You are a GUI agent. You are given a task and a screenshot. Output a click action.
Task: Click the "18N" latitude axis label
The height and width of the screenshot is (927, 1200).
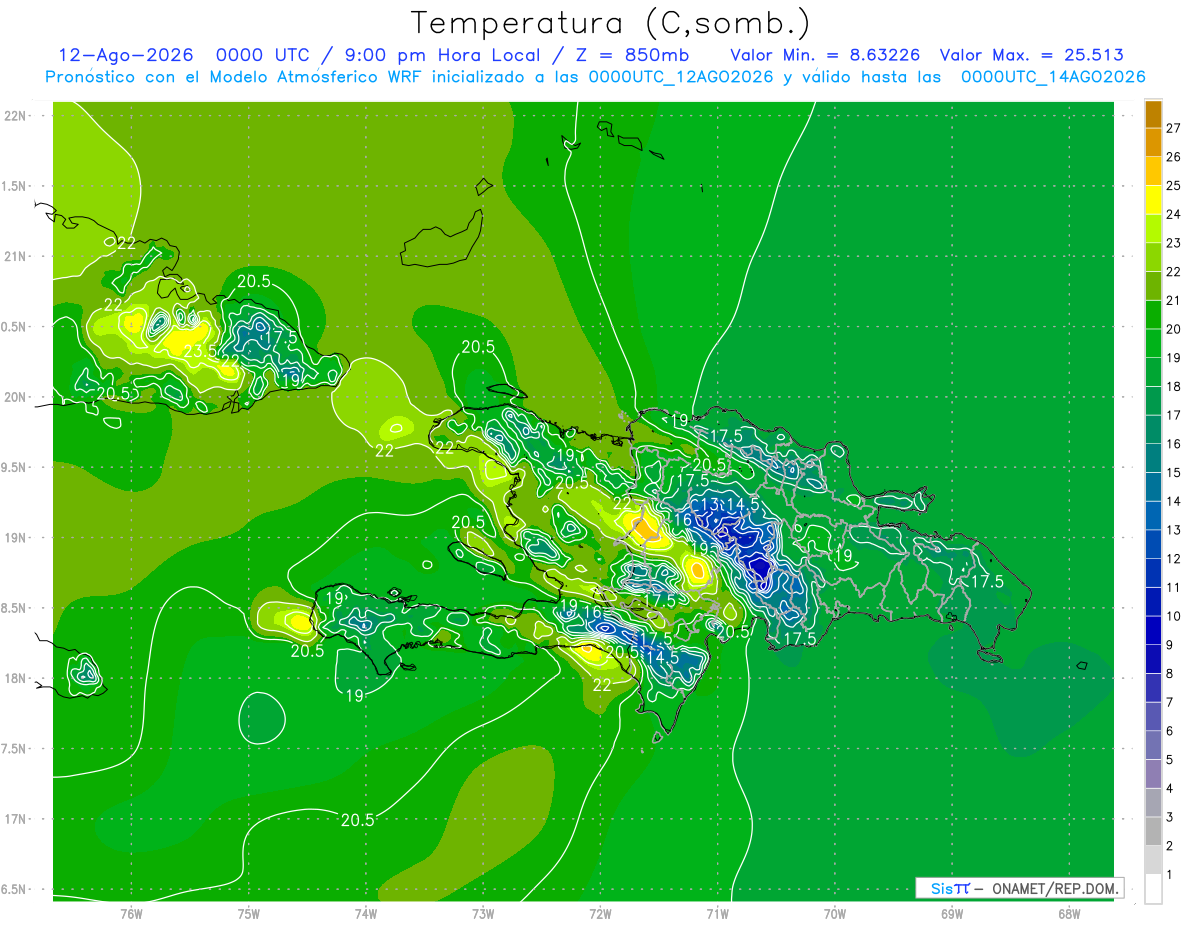pyautogui.click(x=15, y=678)
